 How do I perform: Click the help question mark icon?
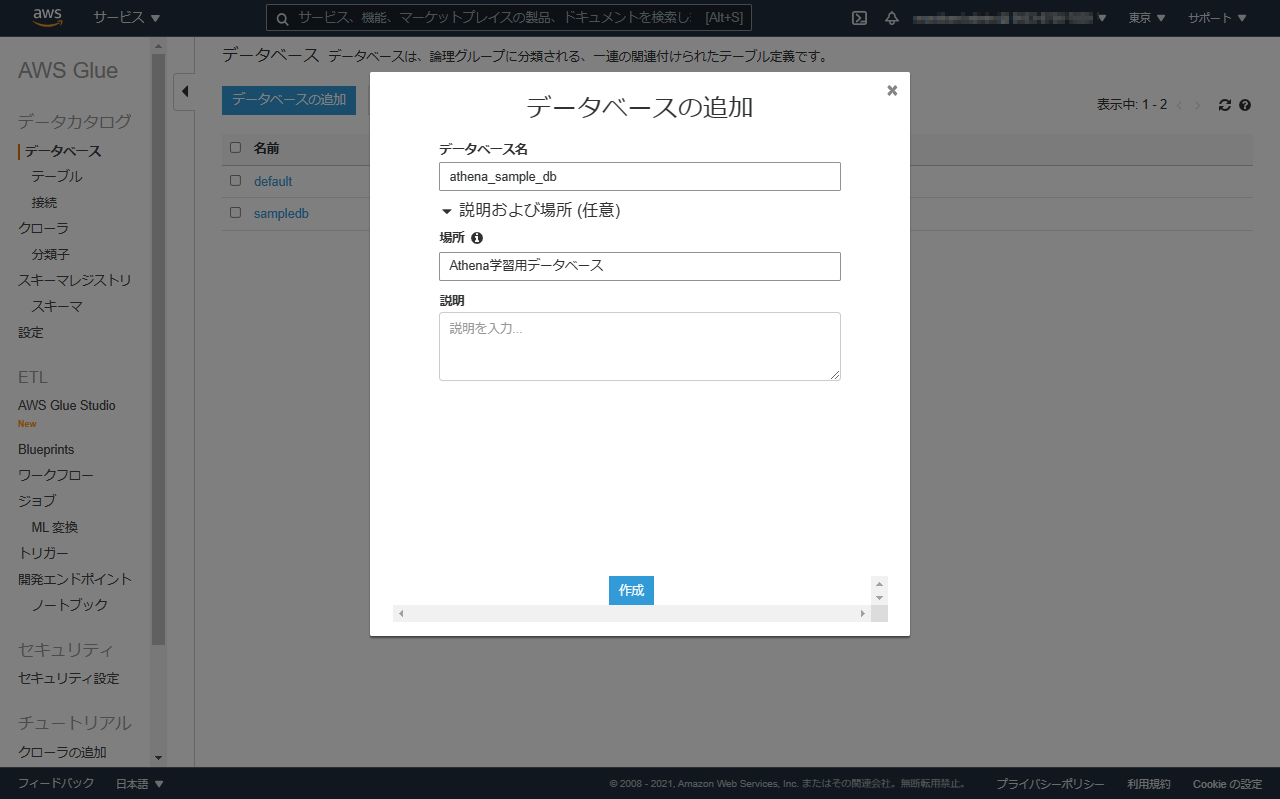(x=1245, y=105)
